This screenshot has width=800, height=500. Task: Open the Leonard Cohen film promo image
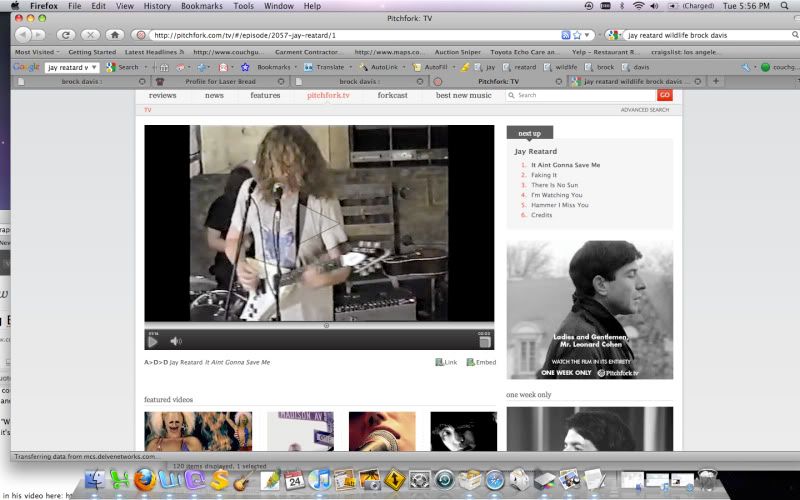point(589,310)
